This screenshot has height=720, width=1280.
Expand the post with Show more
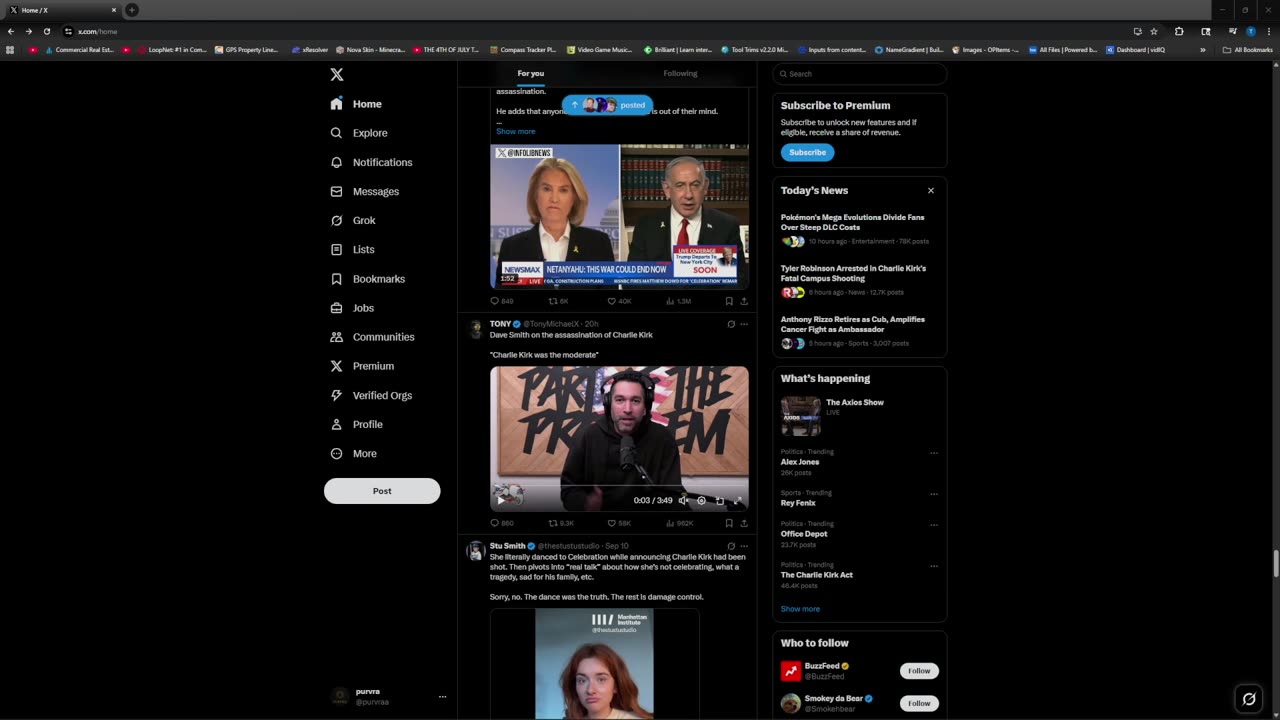click(x=515, y=131)
